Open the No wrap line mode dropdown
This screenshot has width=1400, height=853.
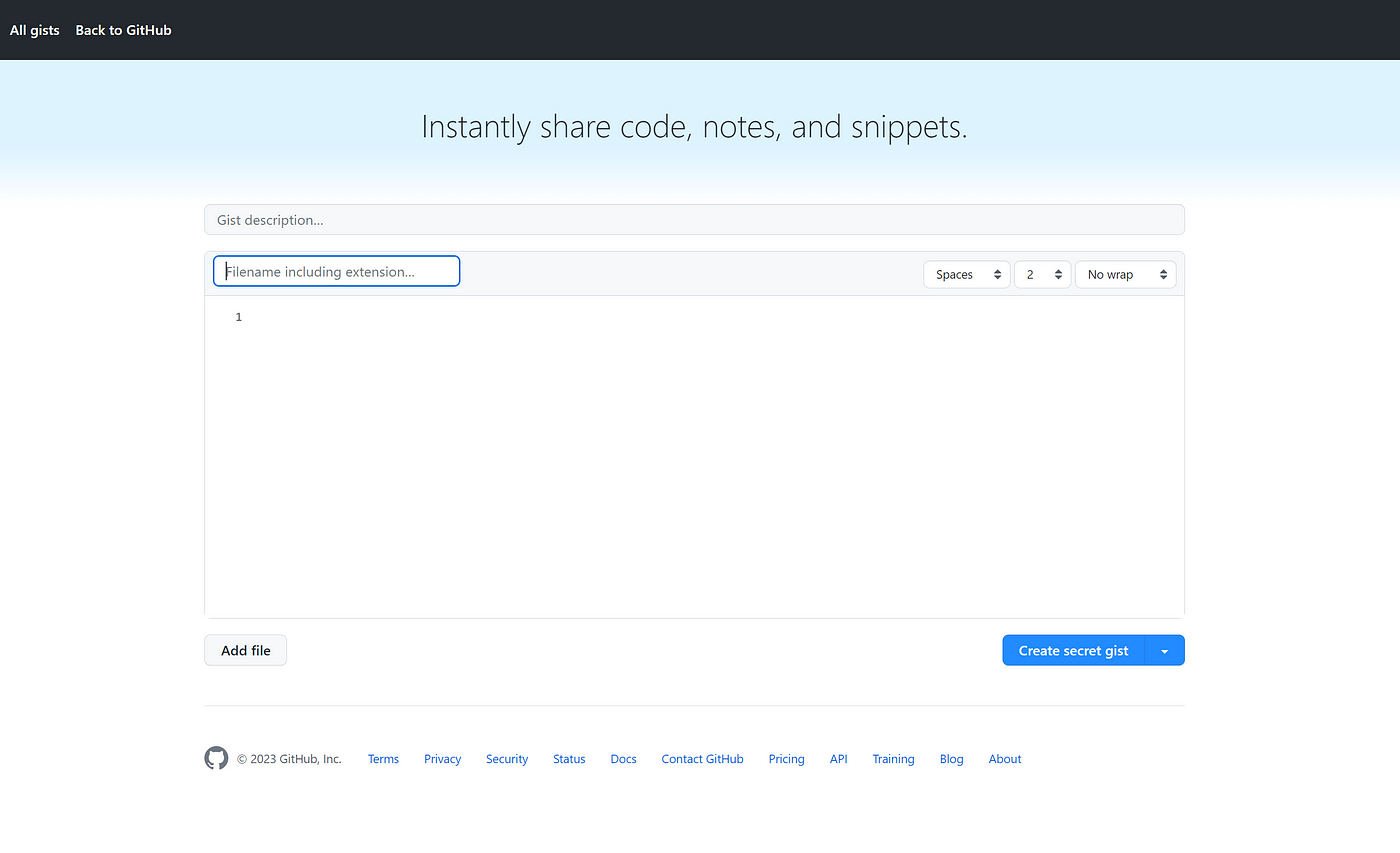coord(1125,274)
